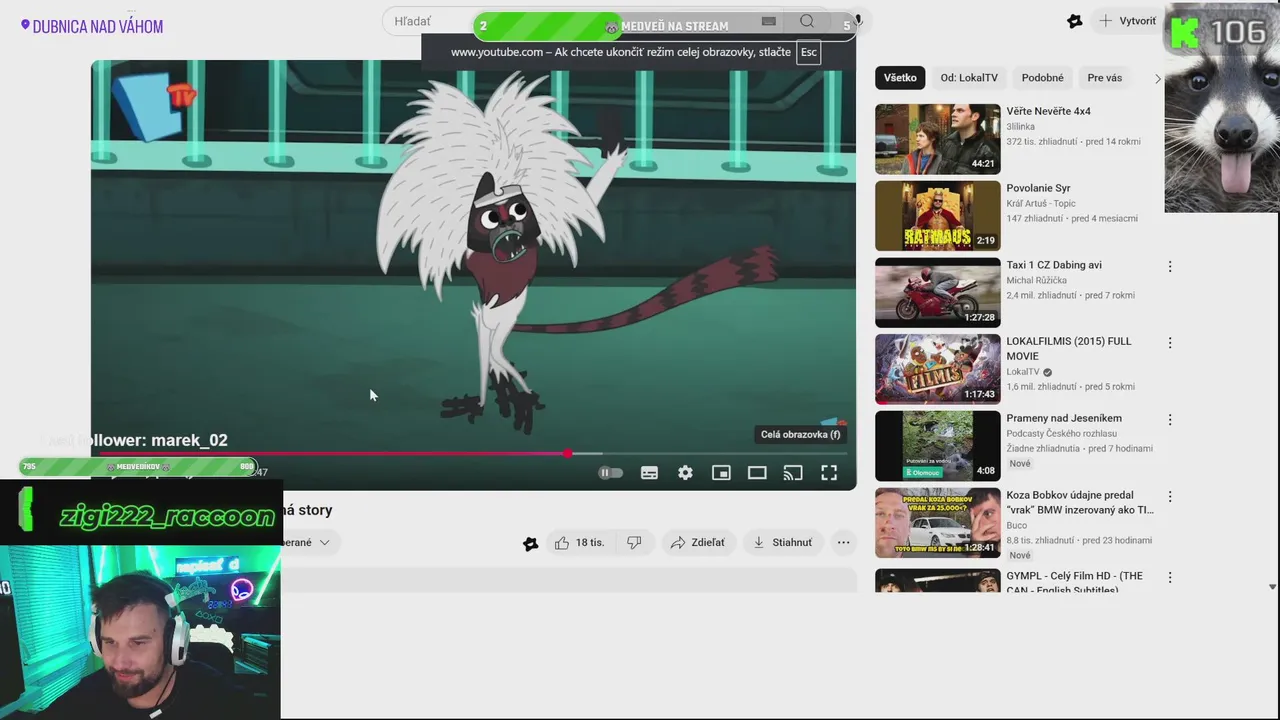Open the Prameny nad Jeseníkem thumbnail
Image resolution: width=1280 pixels, height=720 pixels.
(938, 446)
